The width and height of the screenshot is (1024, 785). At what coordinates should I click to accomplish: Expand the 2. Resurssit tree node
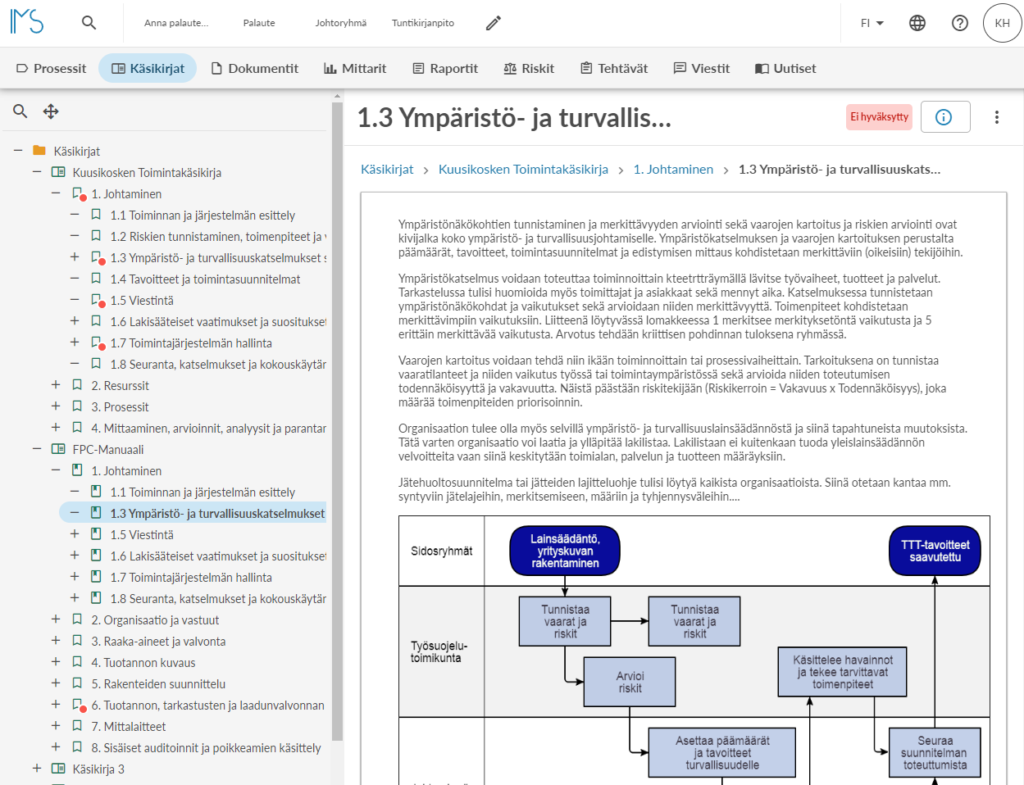coord(56,385)
